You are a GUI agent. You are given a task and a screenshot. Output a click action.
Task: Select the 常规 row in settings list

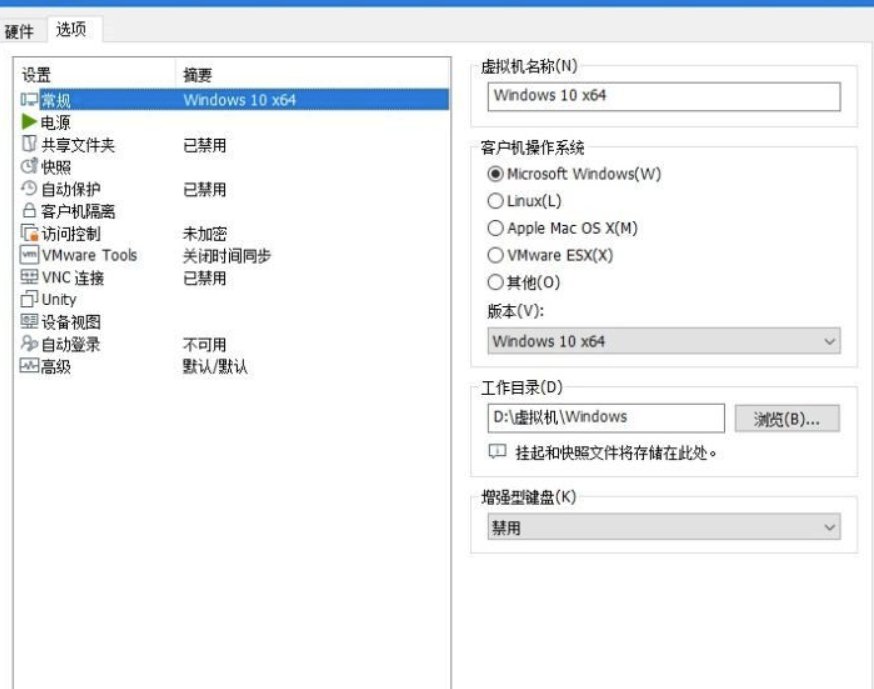pyautogui.click(x=234, y=100)
